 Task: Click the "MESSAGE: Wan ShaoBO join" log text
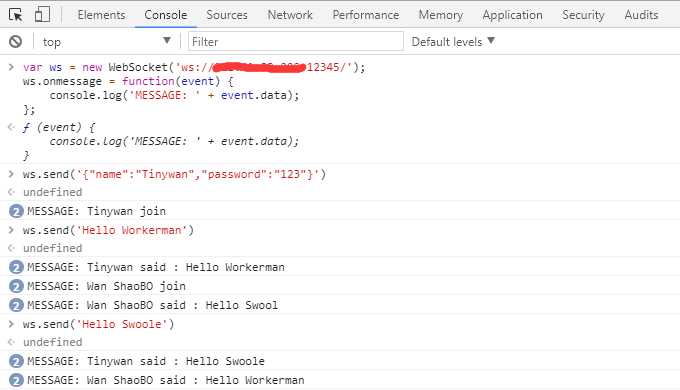pyautogui.click(x=106, y=286)
